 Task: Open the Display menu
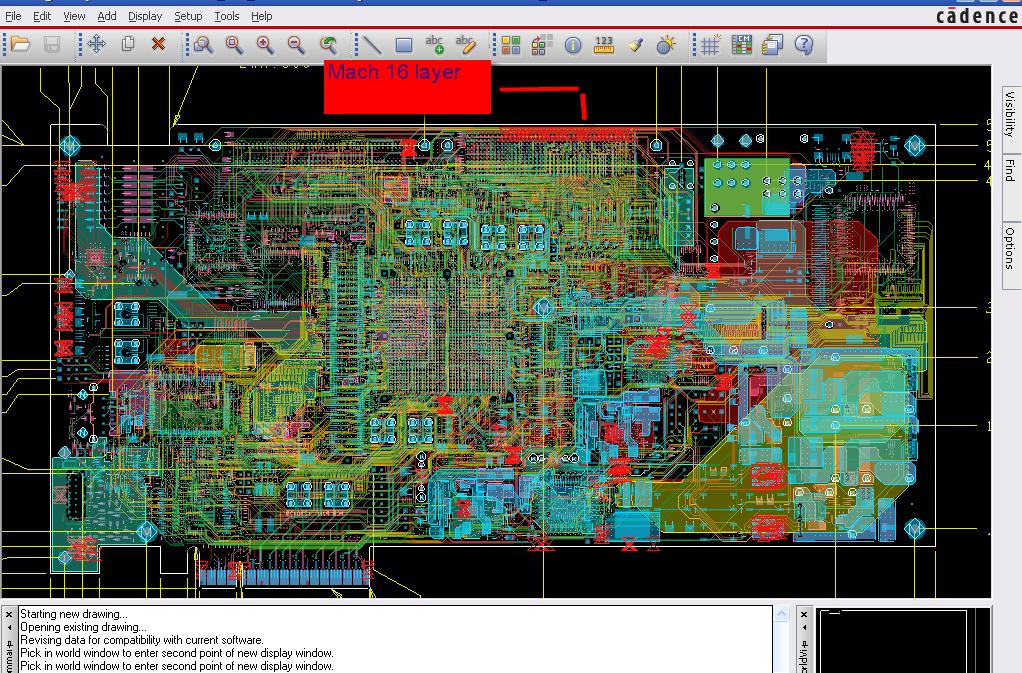[x=145, y=16]
